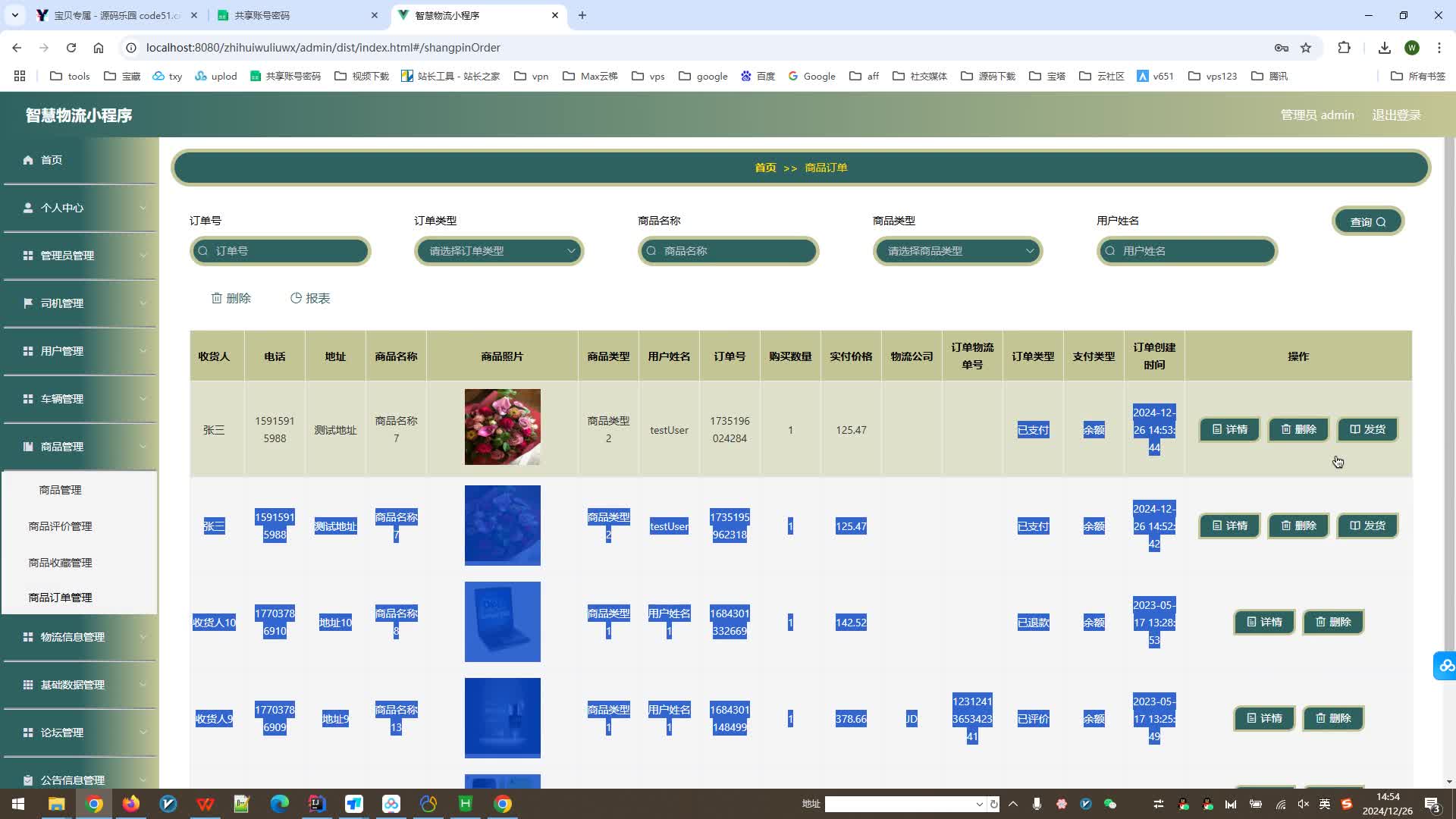Open File Explorer from taskbar
The height and width of the screenshot is (819, 1456).
point(57,804)
